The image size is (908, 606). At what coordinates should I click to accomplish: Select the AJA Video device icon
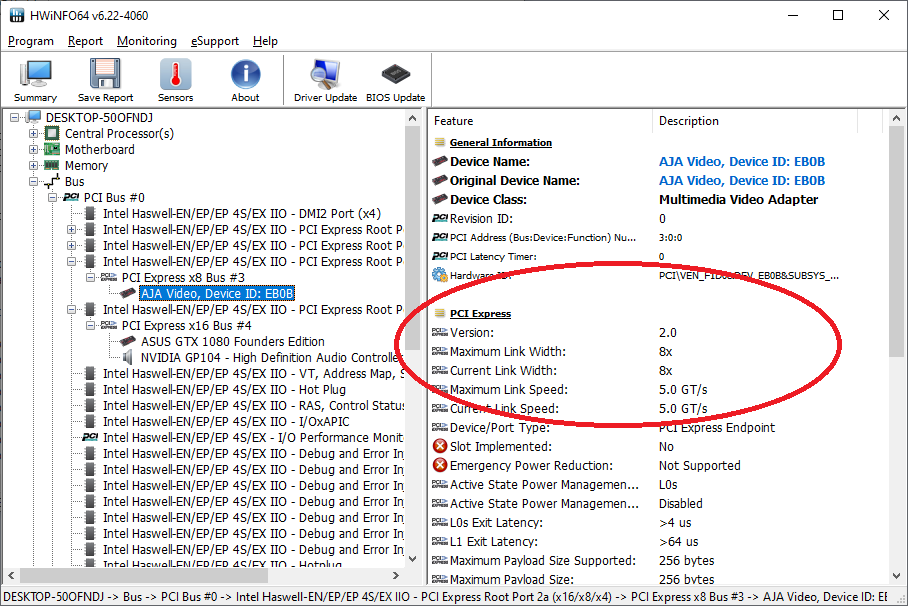coord(128,293)
